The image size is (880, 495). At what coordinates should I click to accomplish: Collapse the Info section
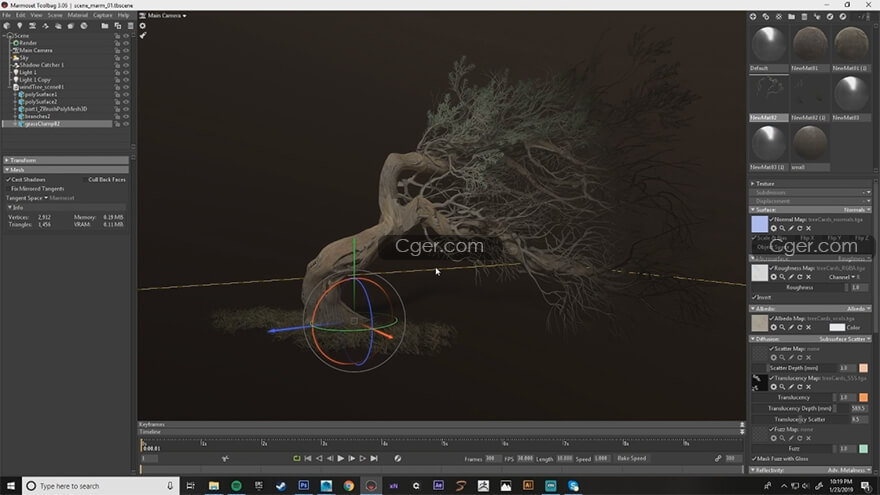tap(66, 207)
